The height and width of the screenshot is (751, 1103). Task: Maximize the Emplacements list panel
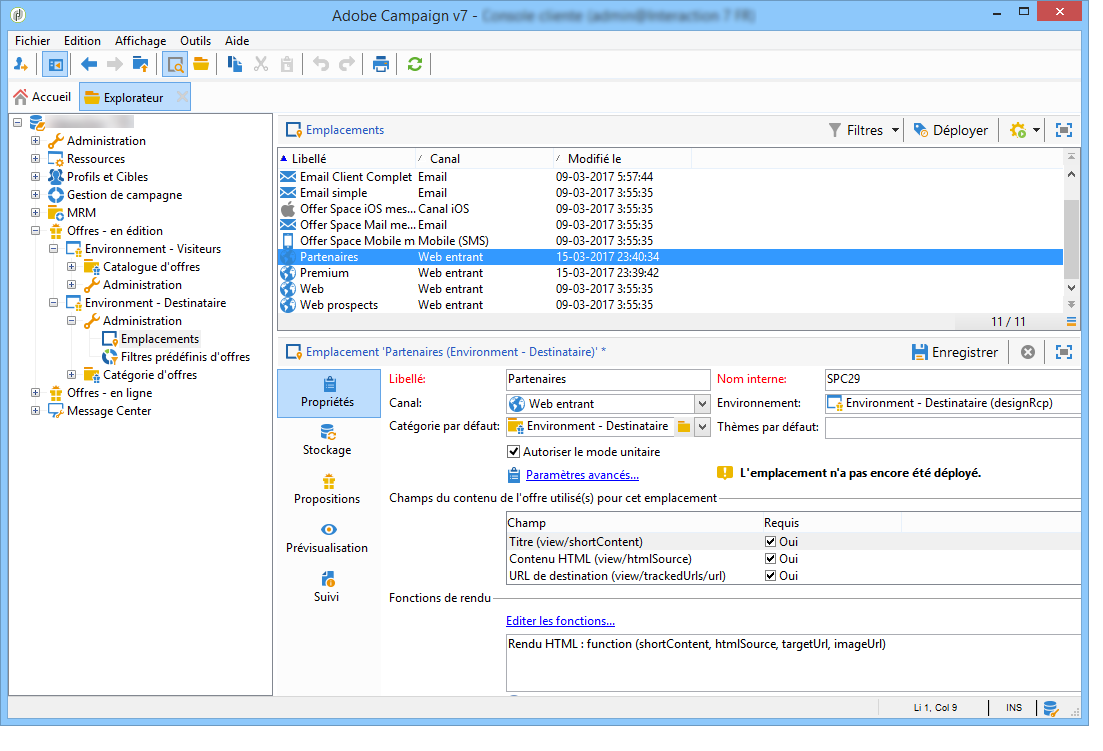pos(1064,130)
